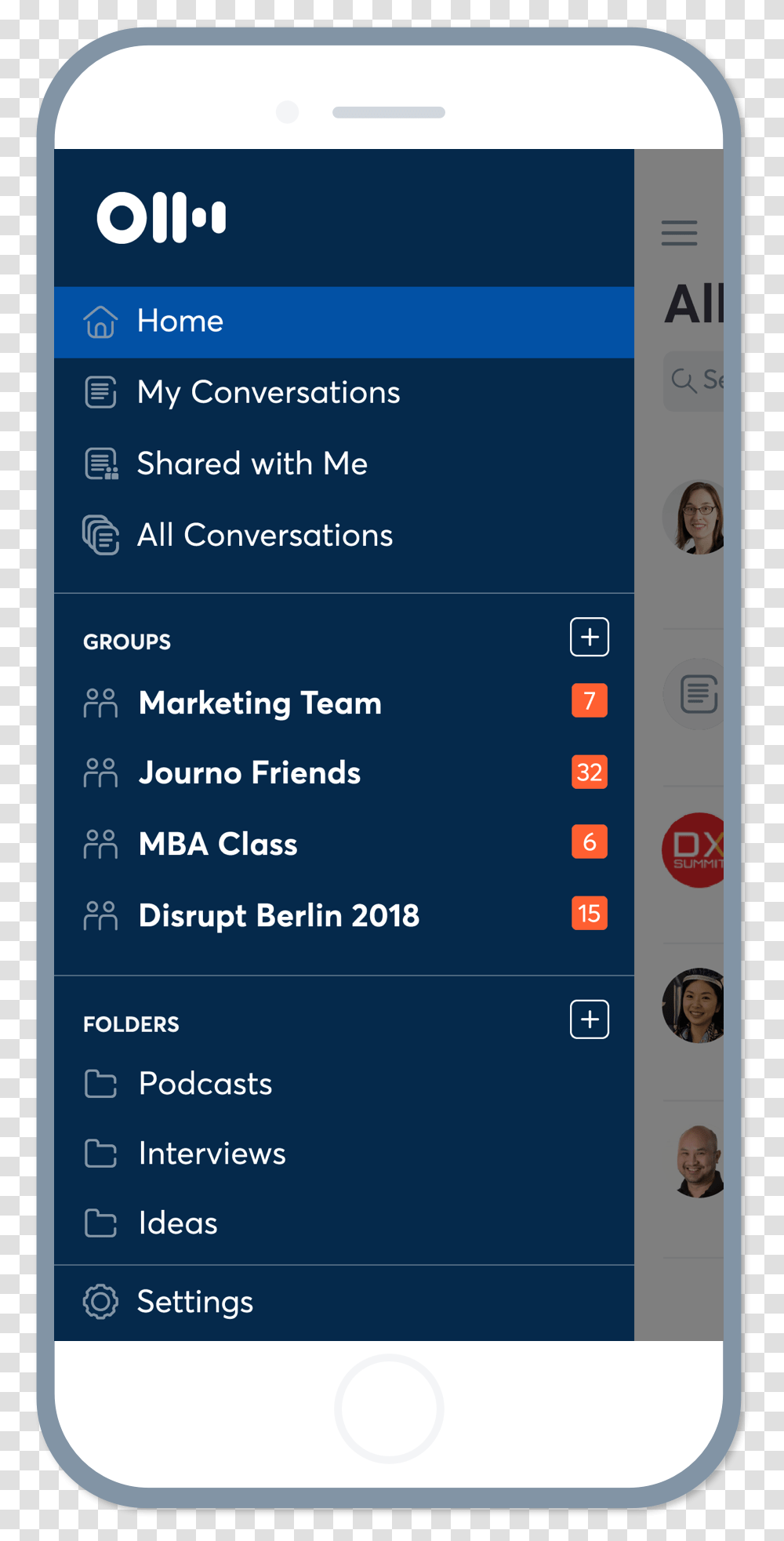
Task: Open the hamburger menu icon
Action: (x=679, y=233)
